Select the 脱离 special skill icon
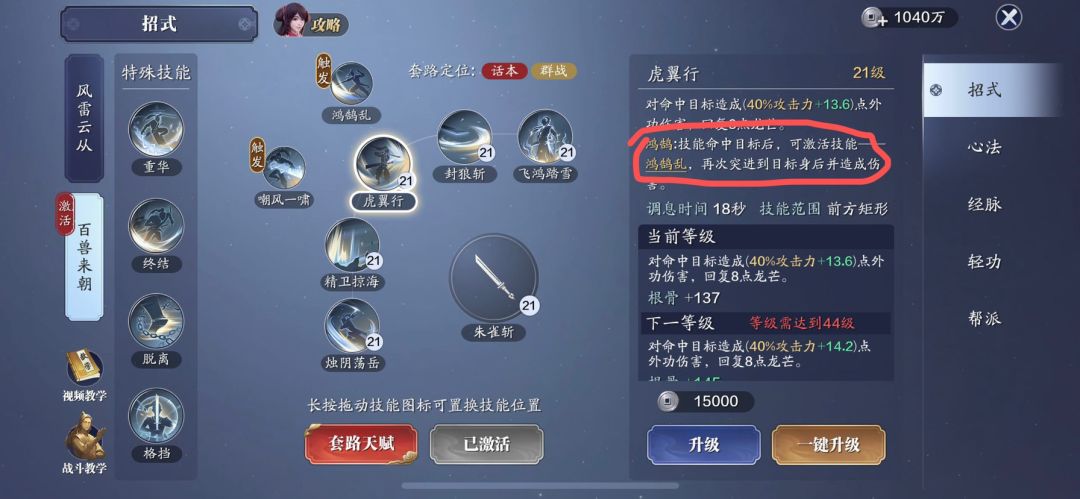This screenshot has height=499, width=1080. (156, 320)
